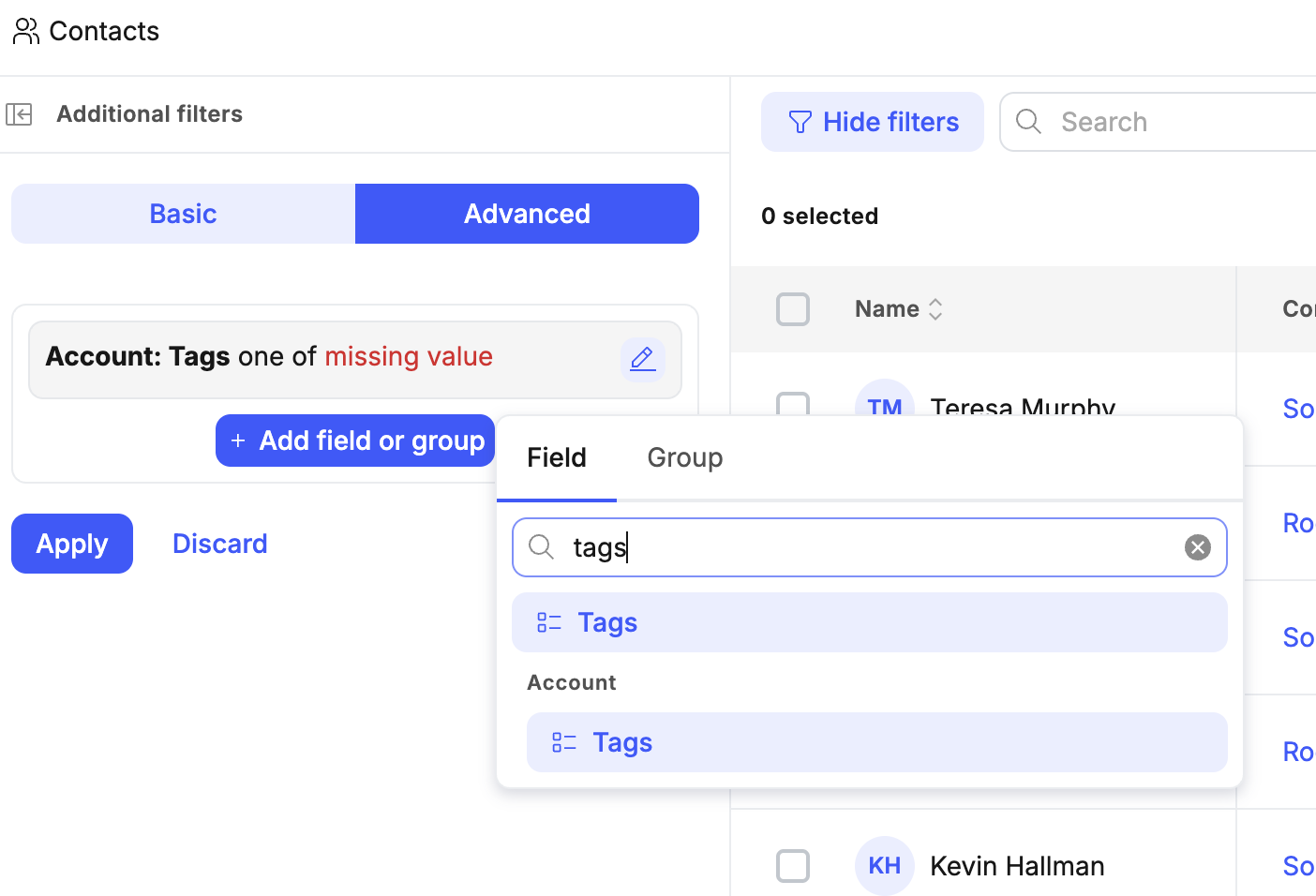This screenshot has height=896, width=1316.
Task: Apply the current filters
Action: [72, 544]
